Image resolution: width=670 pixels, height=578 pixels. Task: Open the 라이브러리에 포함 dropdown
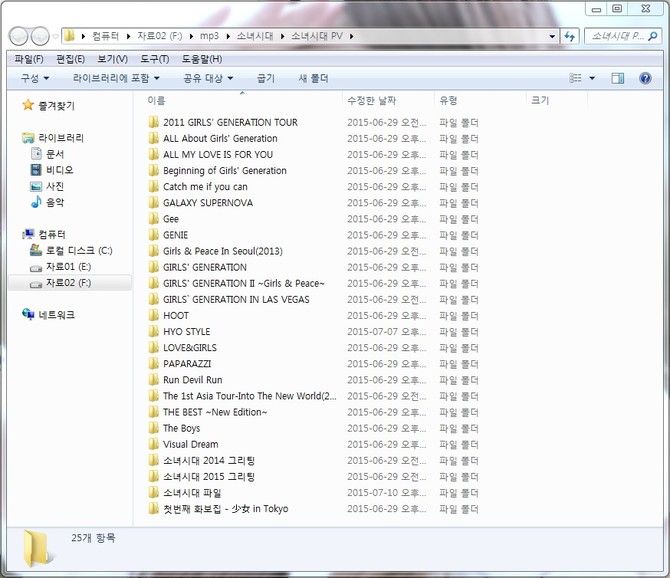pyautogui.click(x=116, y=78)
